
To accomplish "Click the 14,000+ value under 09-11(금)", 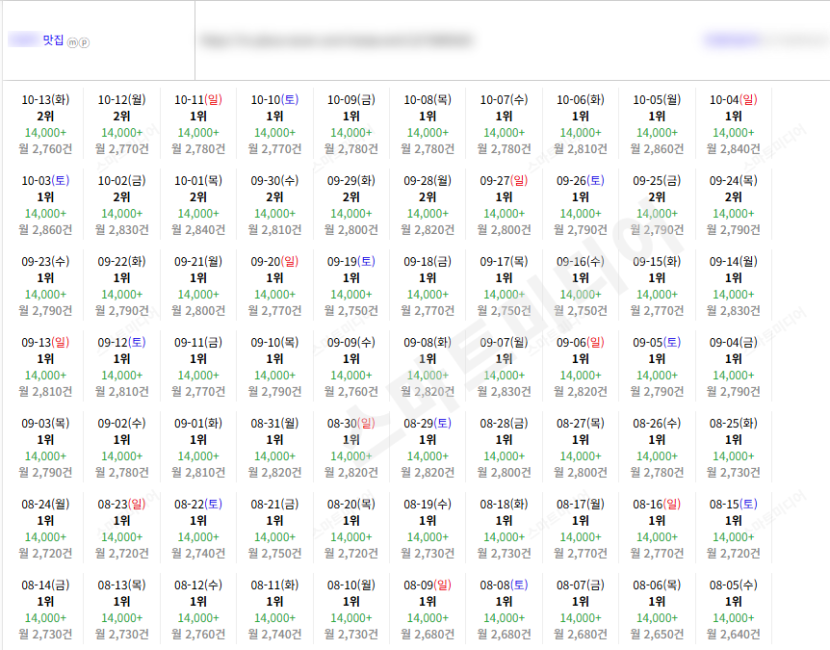I will [199, 375].
